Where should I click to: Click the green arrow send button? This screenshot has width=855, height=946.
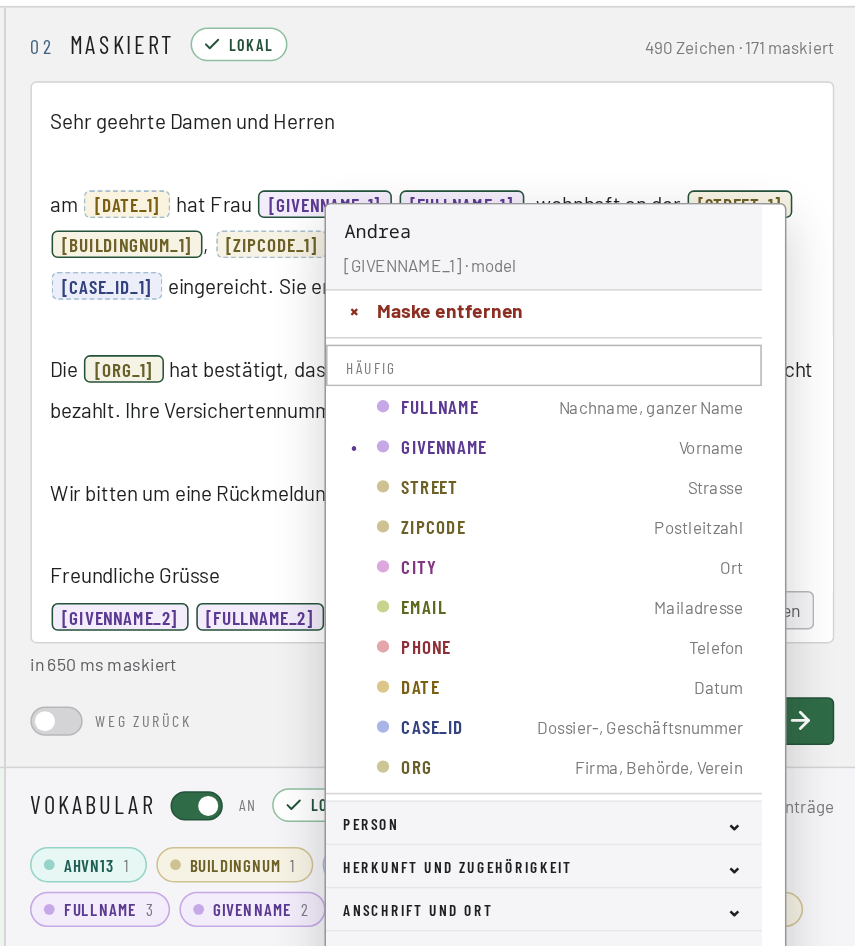coord(810,720)
